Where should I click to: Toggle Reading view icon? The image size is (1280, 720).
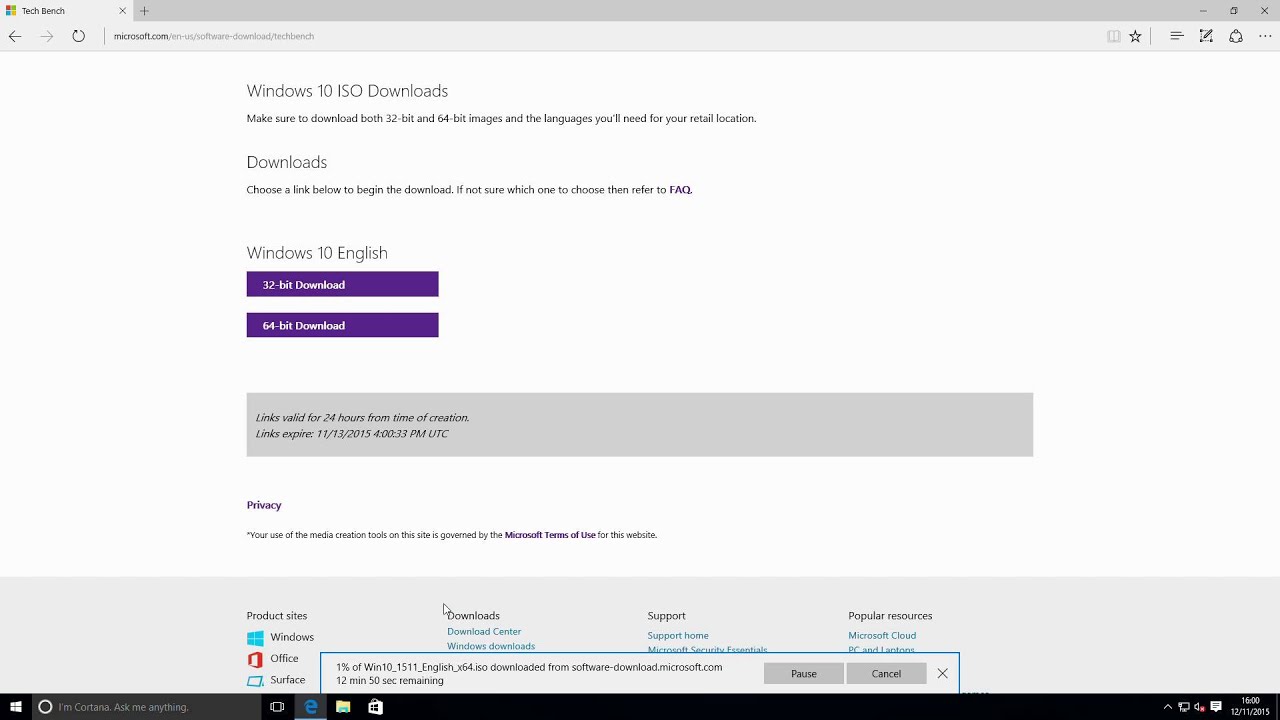point(1113,36)
